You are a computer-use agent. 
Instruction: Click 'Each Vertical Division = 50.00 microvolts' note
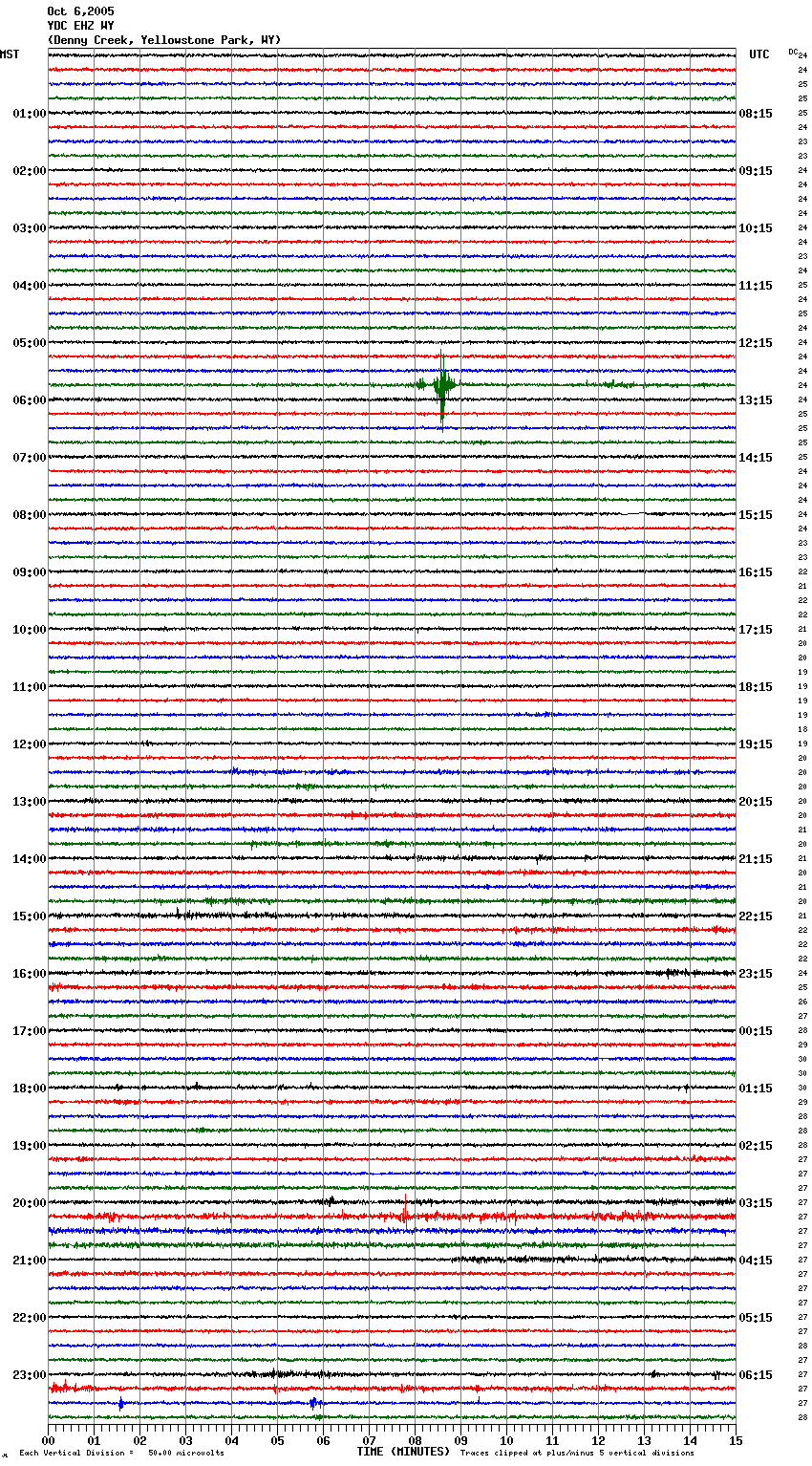click(121, 1453)
